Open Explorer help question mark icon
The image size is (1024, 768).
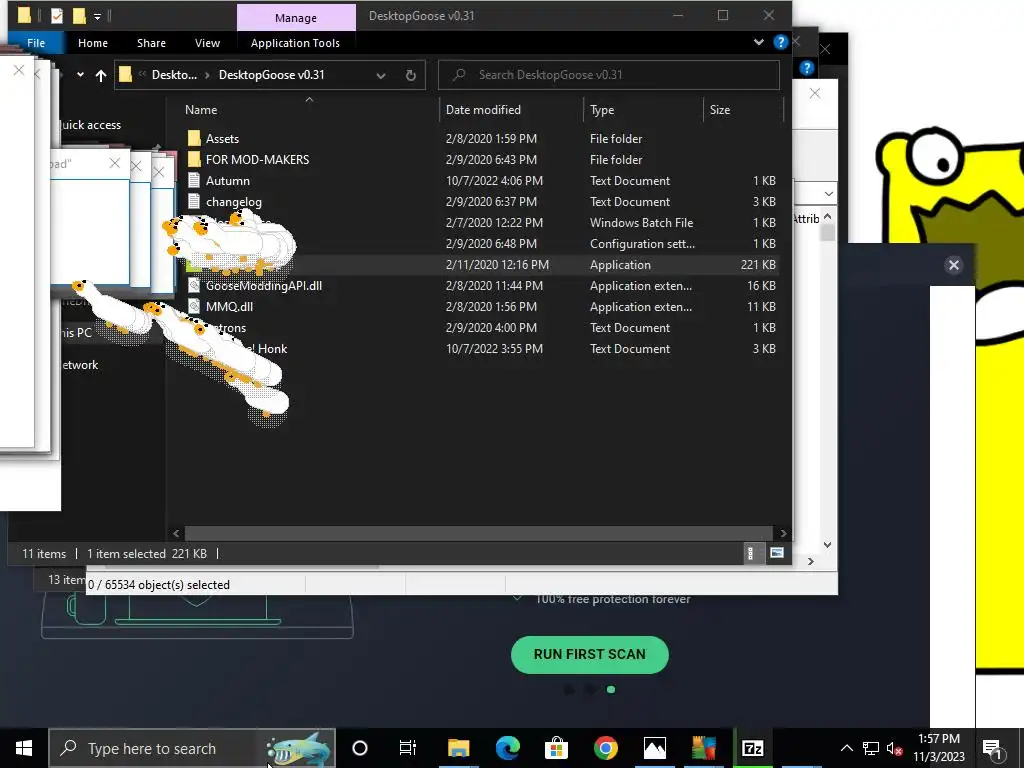click(780, 42)
